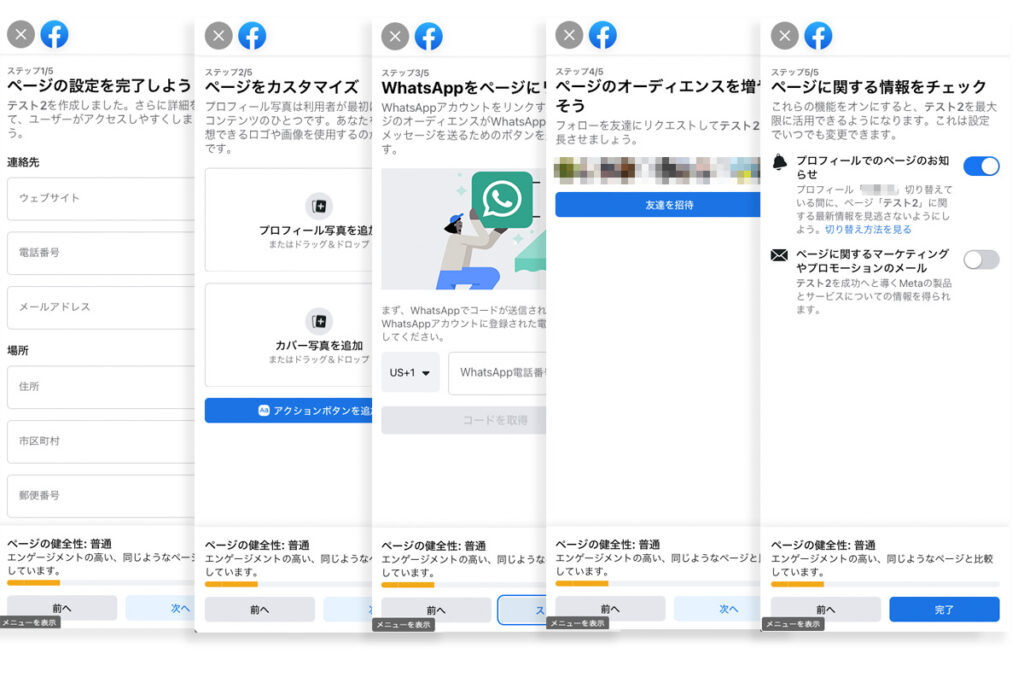The image size is (1024, 683).
Task: Click the heading ページをカスタマイズ
Action: (x=282, y=87)
